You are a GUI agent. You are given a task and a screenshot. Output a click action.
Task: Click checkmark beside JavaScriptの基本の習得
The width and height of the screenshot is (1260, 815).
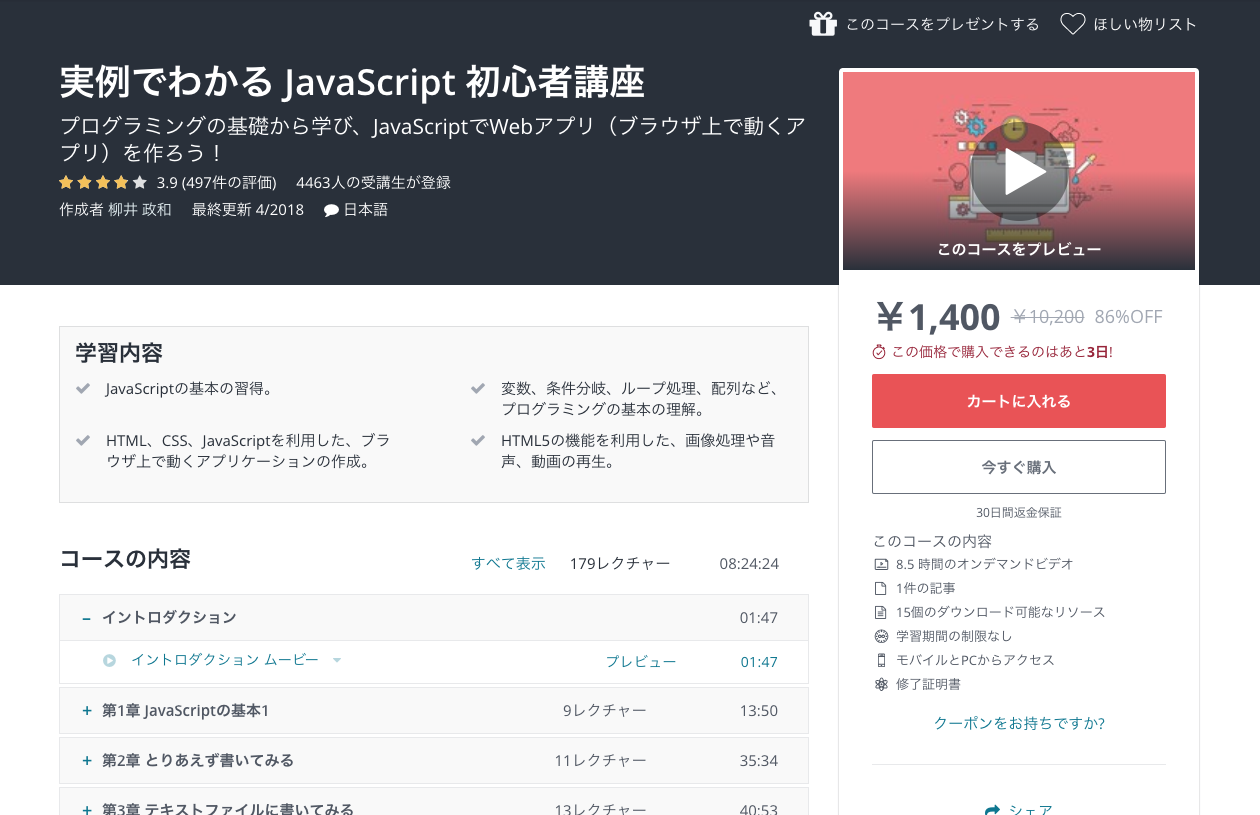coord(83,388)
